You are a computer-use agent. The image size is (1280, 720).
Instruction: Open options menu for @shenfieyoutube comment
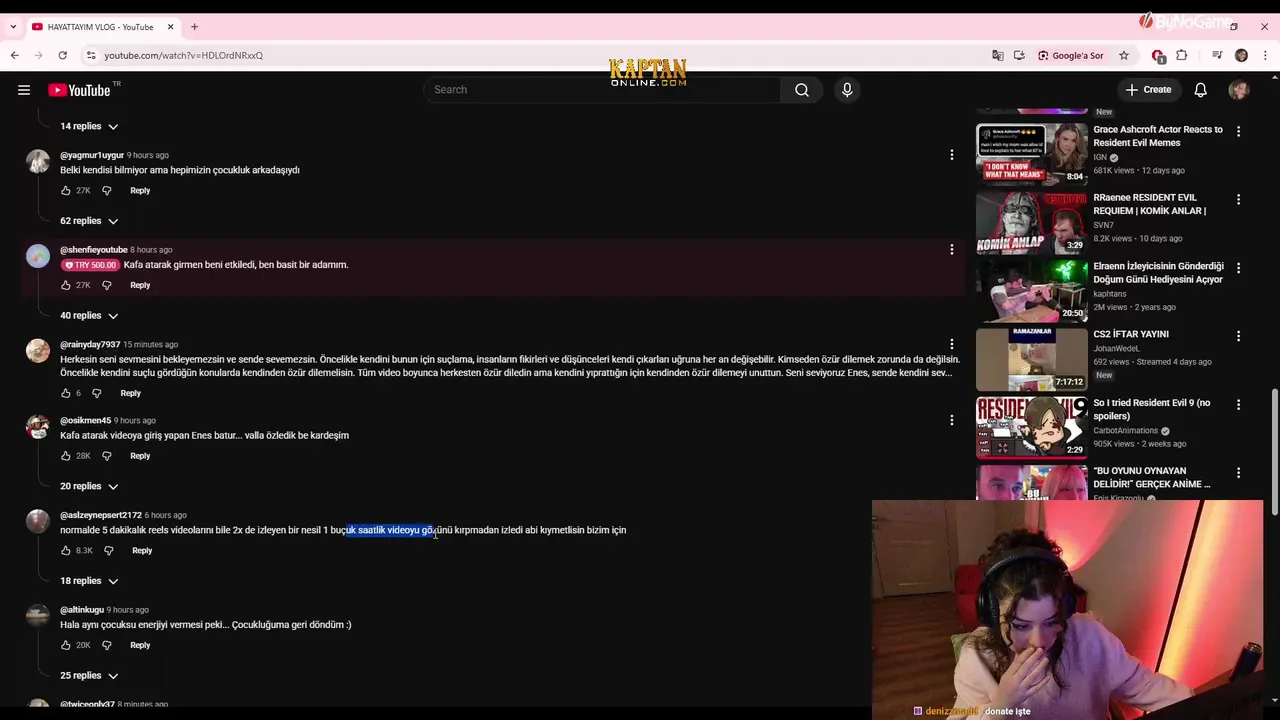point(951,250)
